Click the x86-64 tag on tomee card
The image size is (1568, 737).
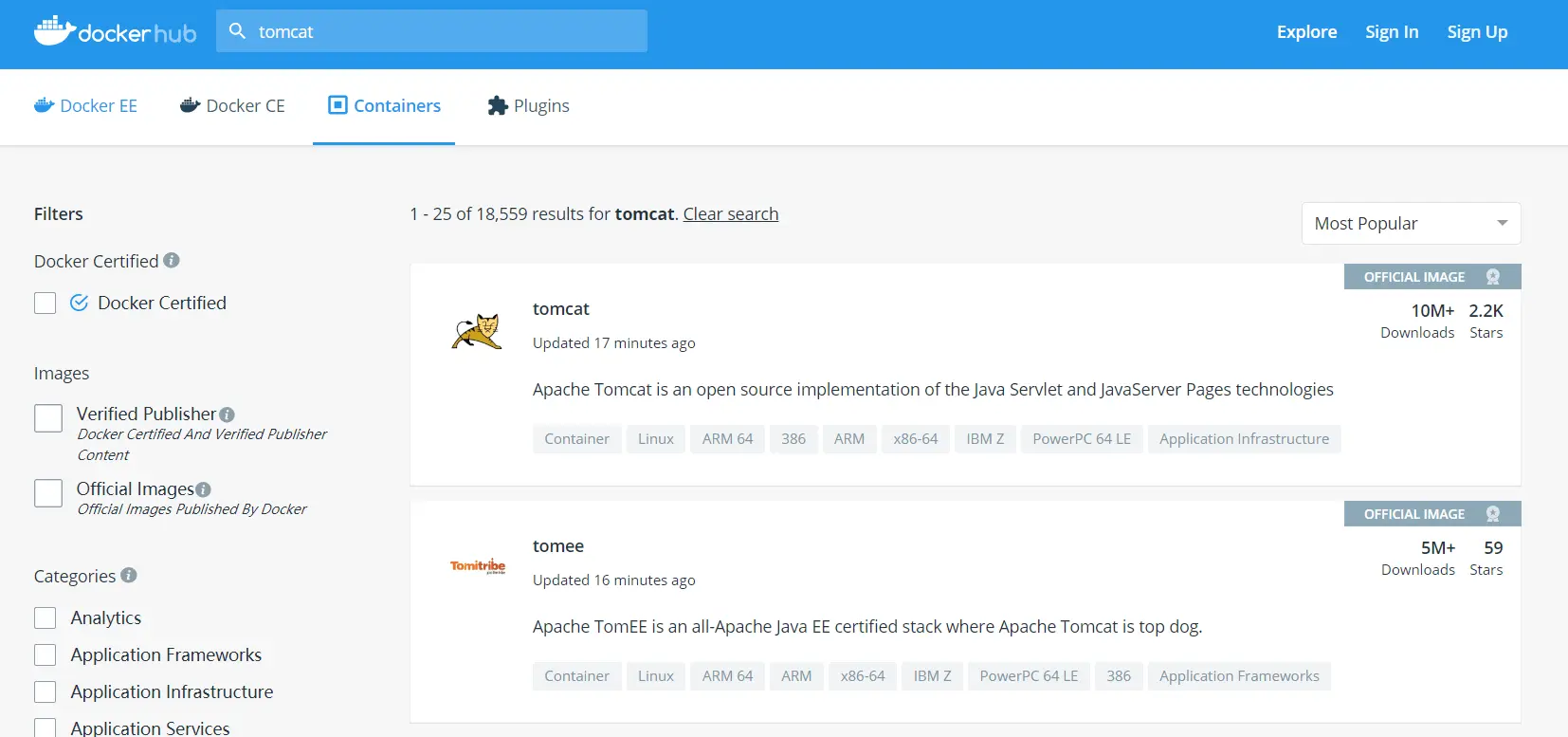(863, 676)
